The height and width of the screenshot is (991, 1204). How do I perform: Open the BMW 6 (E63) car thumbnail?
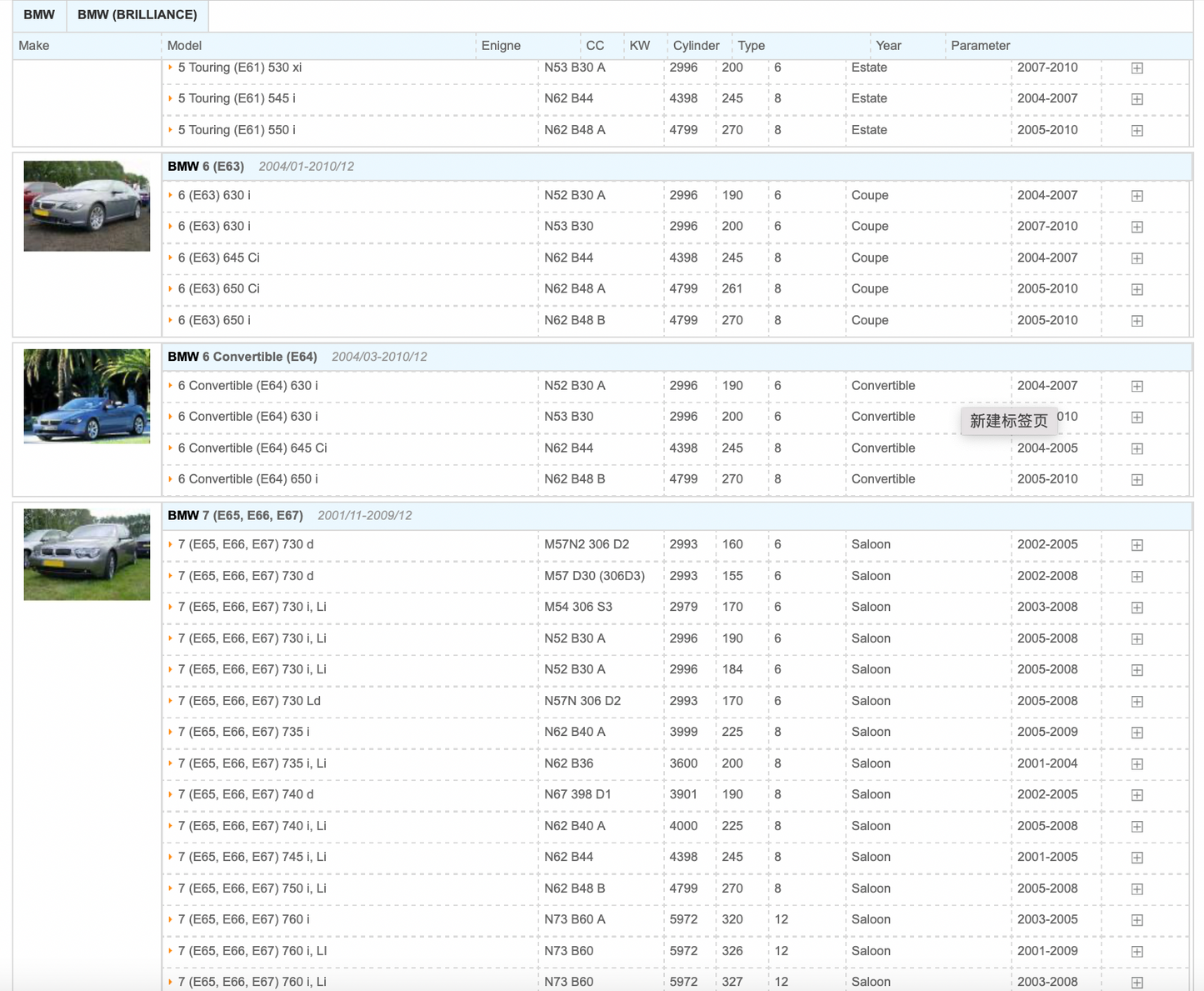pyautogui.click(x=87, y=206)
